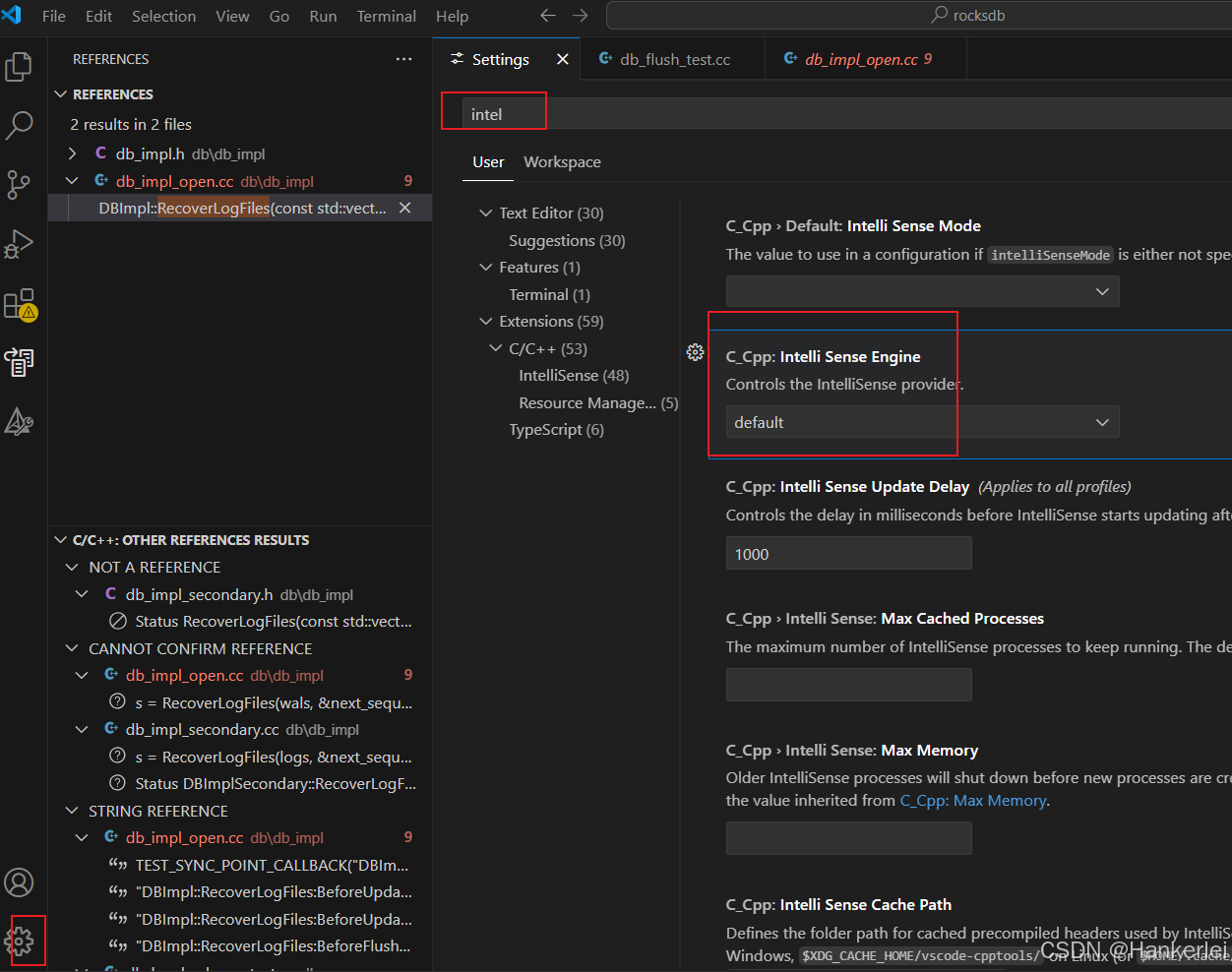This screenshot has height=972, width=1232.
Task: Select TypeScript (6) in settings tree
Action: pyautogui.click(x=556, y=429)
